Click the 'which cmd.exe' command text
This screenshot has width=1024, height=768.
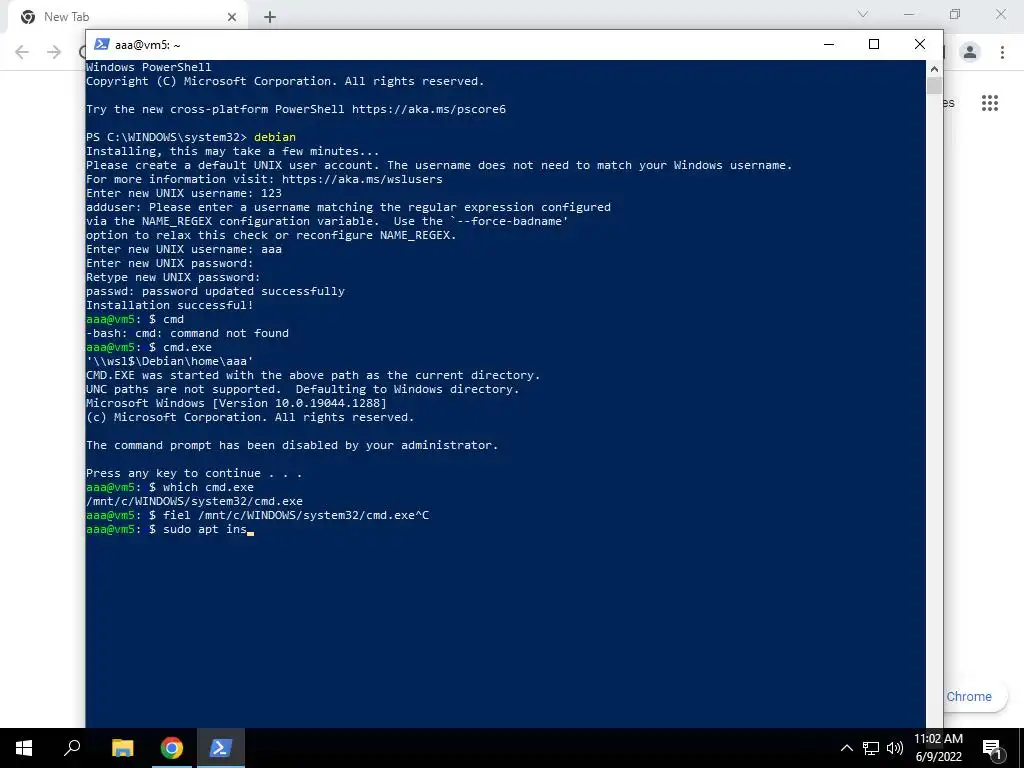click(x=208, y=487)
